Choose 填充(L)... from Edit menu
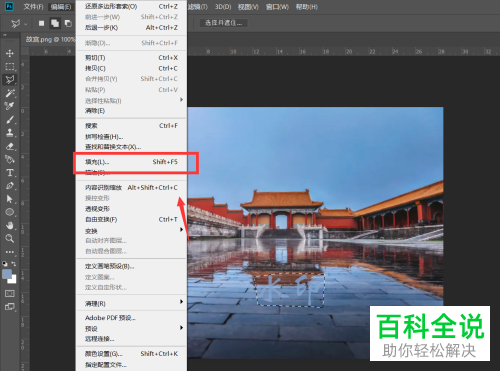Viewport: 500px width, 371px height. tap(131, 162)
